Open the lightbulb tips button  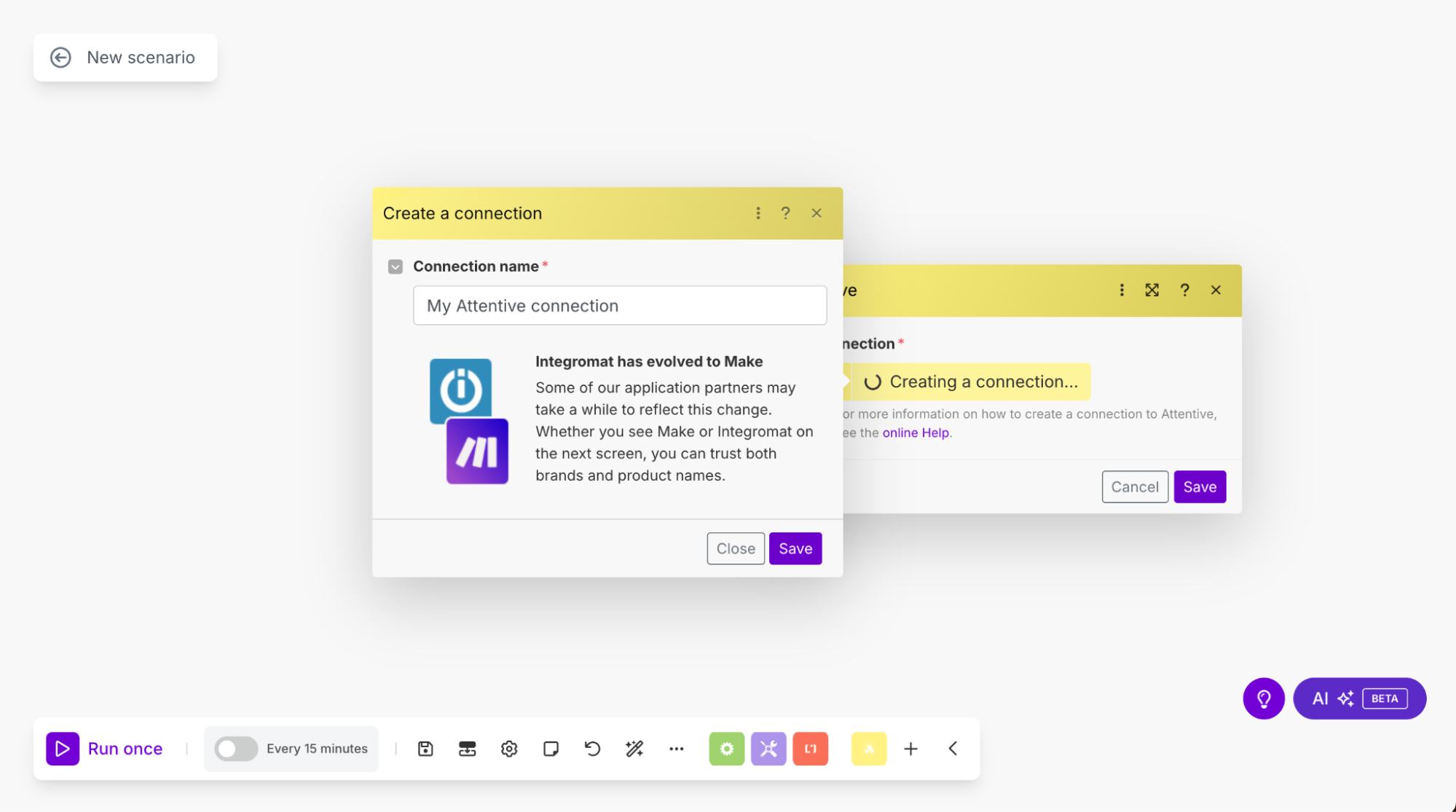1264,698
